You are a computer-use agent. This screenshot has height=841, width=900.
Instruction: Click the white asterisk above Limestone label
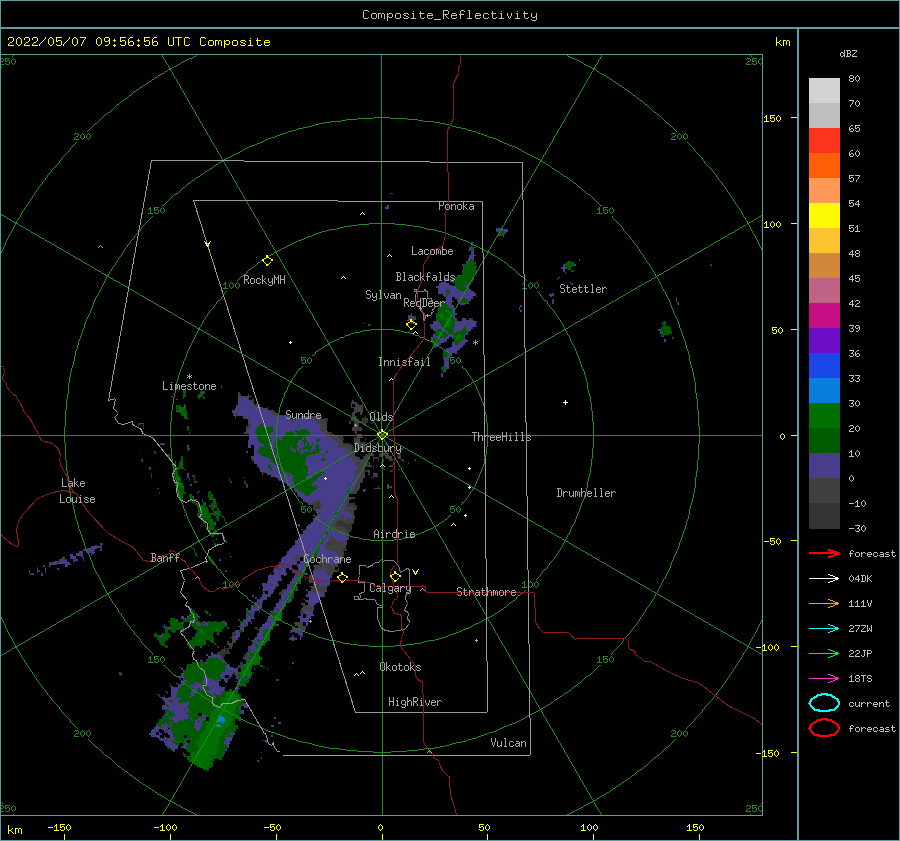point(189,377)
